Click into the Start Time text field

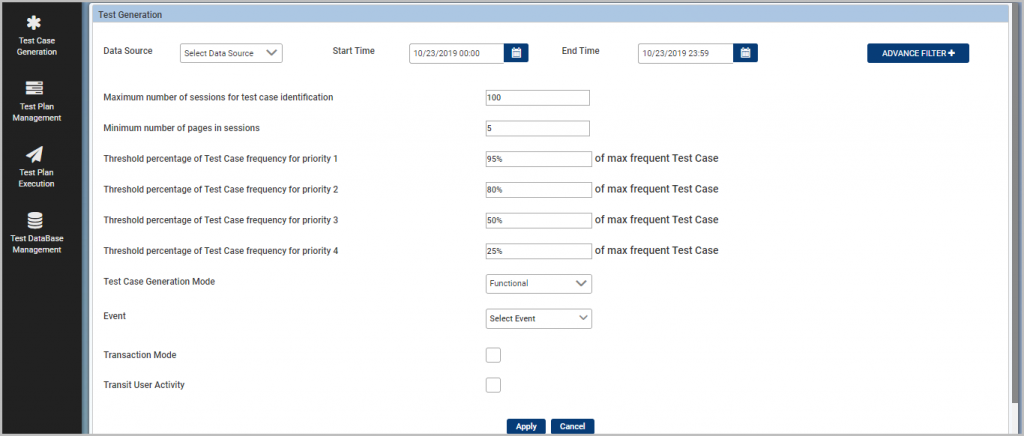coord(456,54)
